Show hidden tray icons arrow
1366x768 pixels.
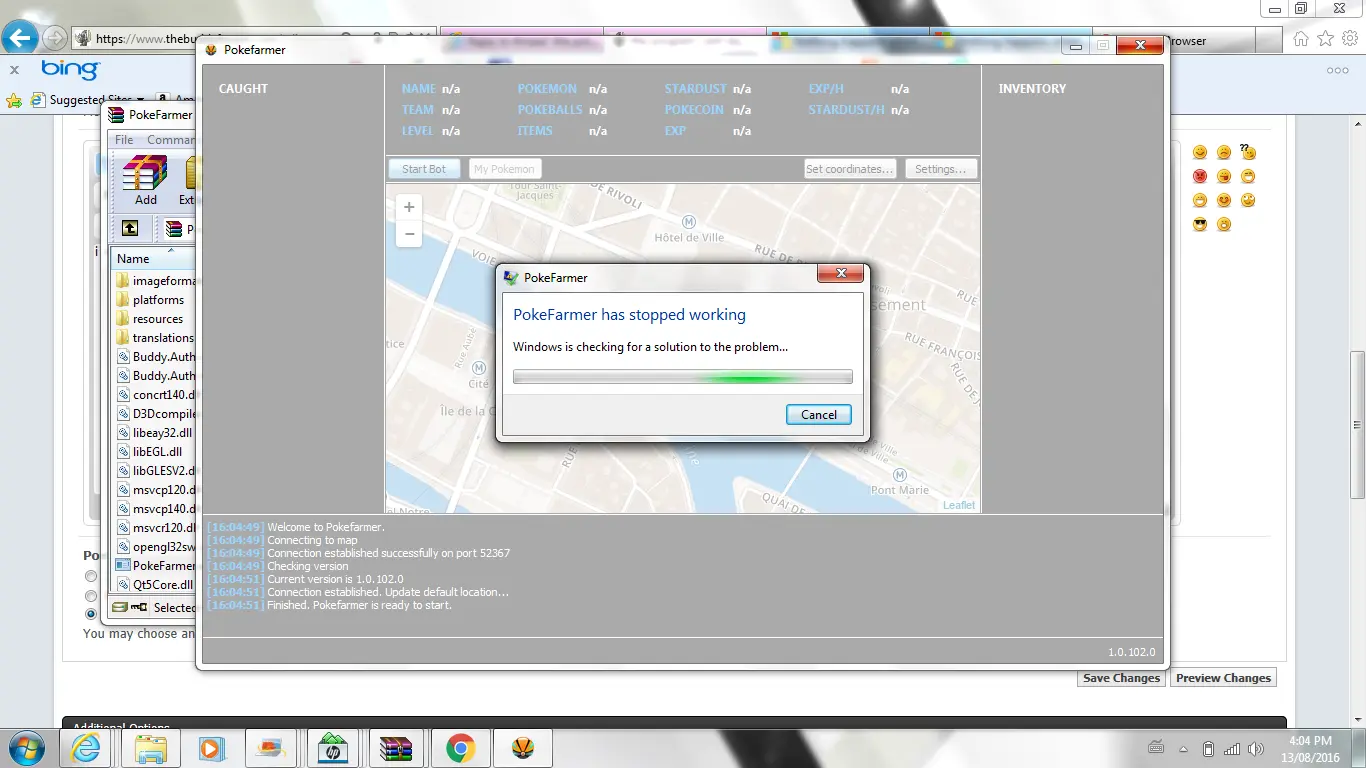pyautogui.click(x=1182, y=749)
